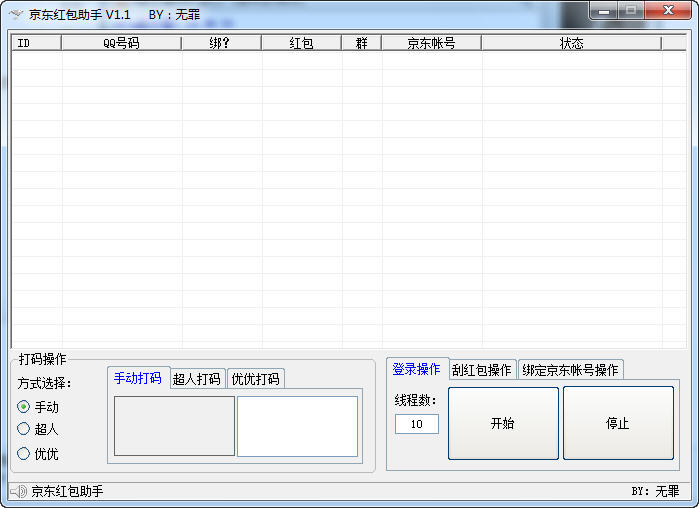Image resolution: width=699 pixels, height=508 pixels.
Task: Click the gray captcha image box
Action: [x=174, y=426]
